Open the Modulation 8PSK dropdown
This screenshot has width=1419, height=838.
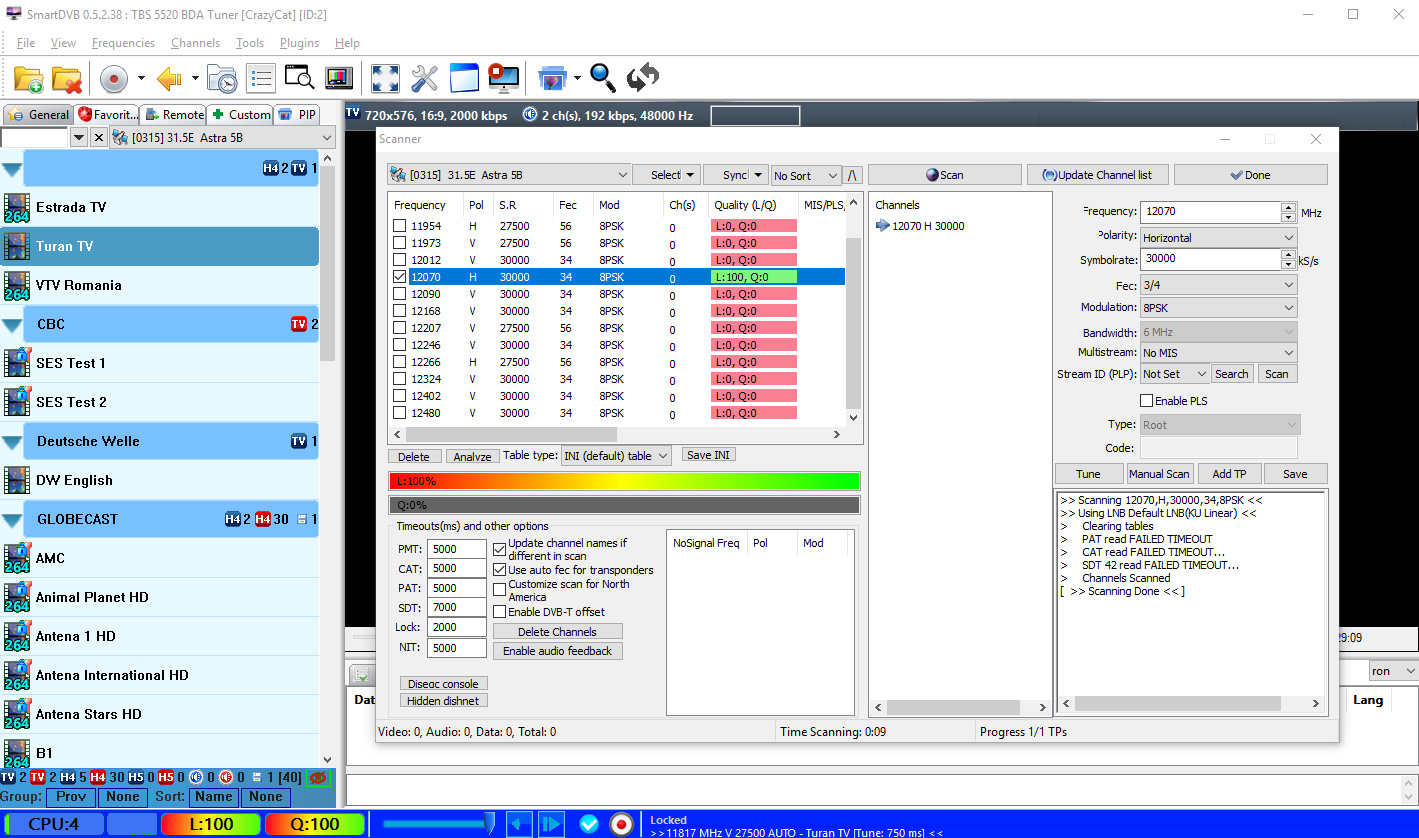pos(1219,308)
